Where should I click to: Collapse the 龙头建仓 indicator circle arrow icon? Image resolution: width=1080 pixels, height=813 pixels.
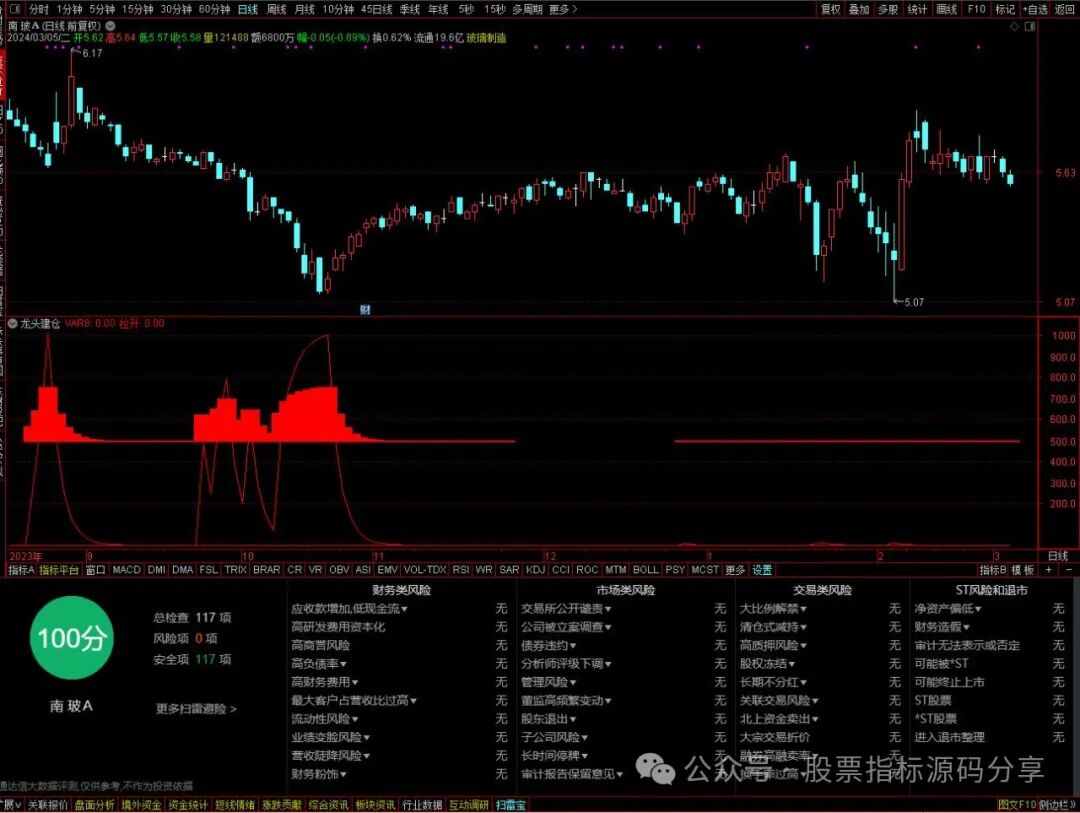(12, 323)
